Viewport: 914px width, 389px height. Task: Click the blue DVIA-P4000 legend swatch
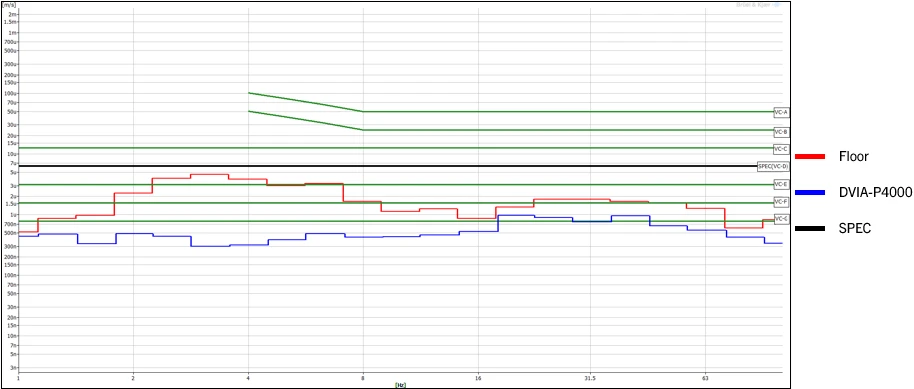click(810, 192)
